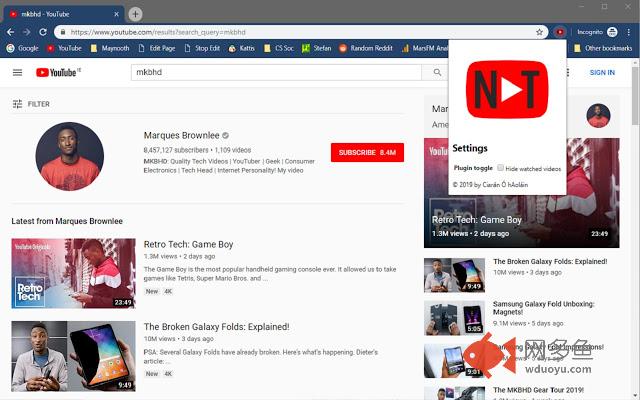Expand the Other bookmarks folder
This screenshot has width=640, height=400.
(x=603, y=48)
